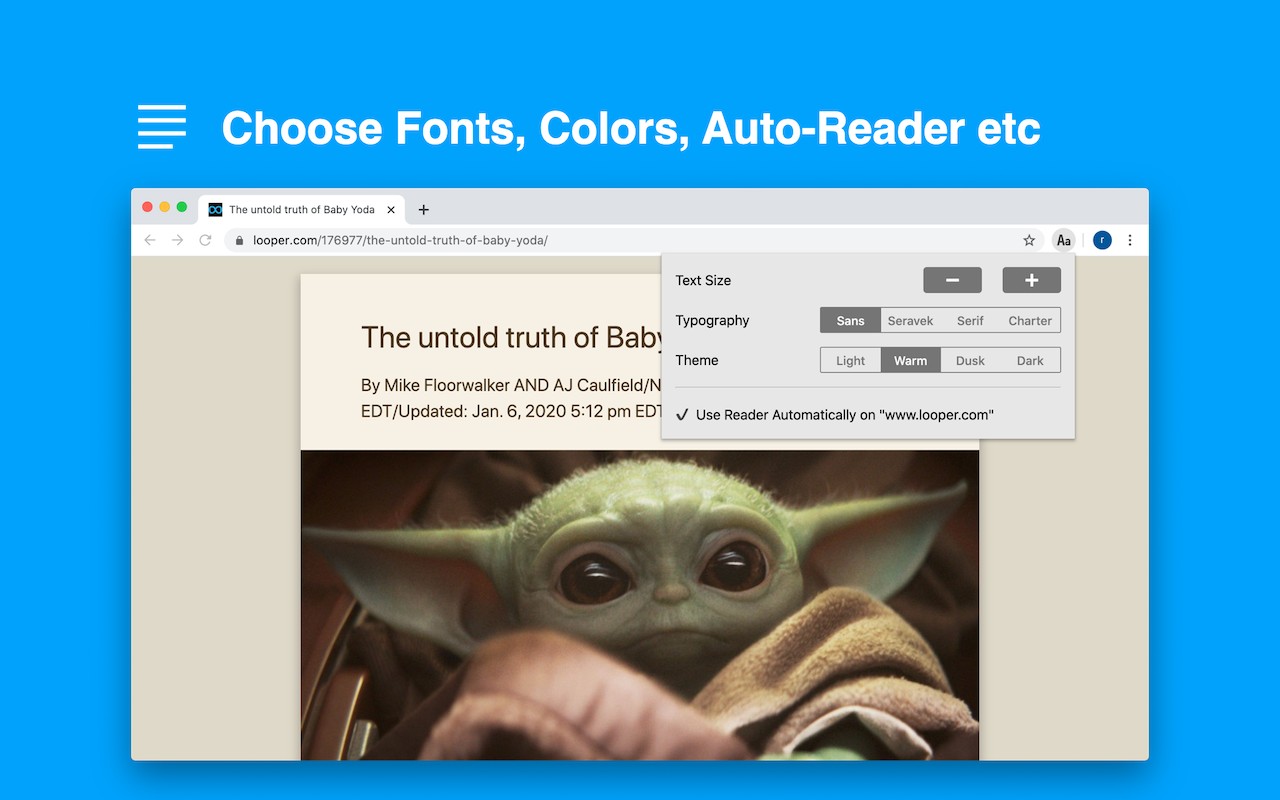Click the 'Text Size' label

(x=703, y=280)
